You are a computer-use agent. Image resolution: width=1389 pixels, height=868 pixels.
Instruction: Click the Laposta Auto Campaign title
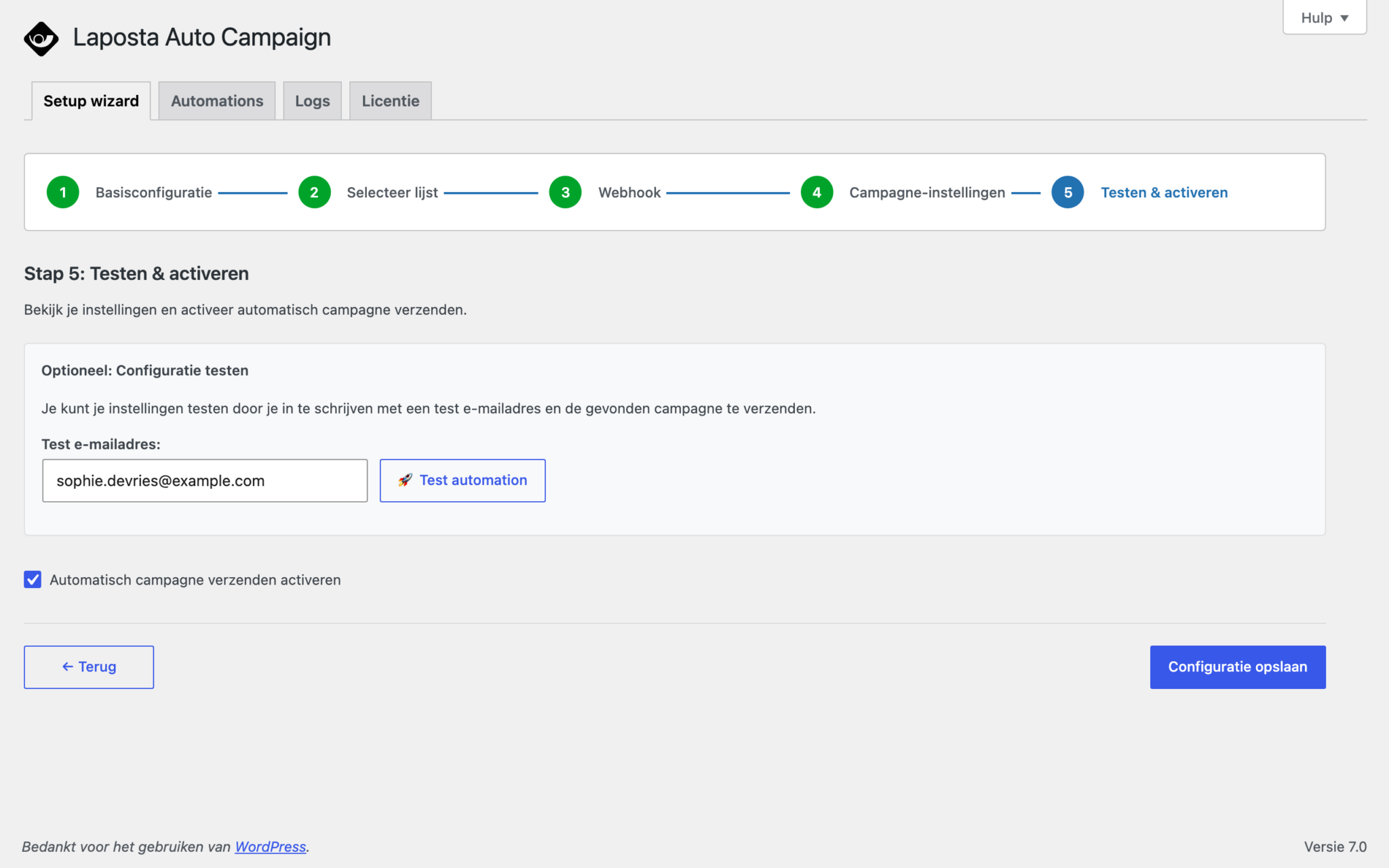point(202,37)
